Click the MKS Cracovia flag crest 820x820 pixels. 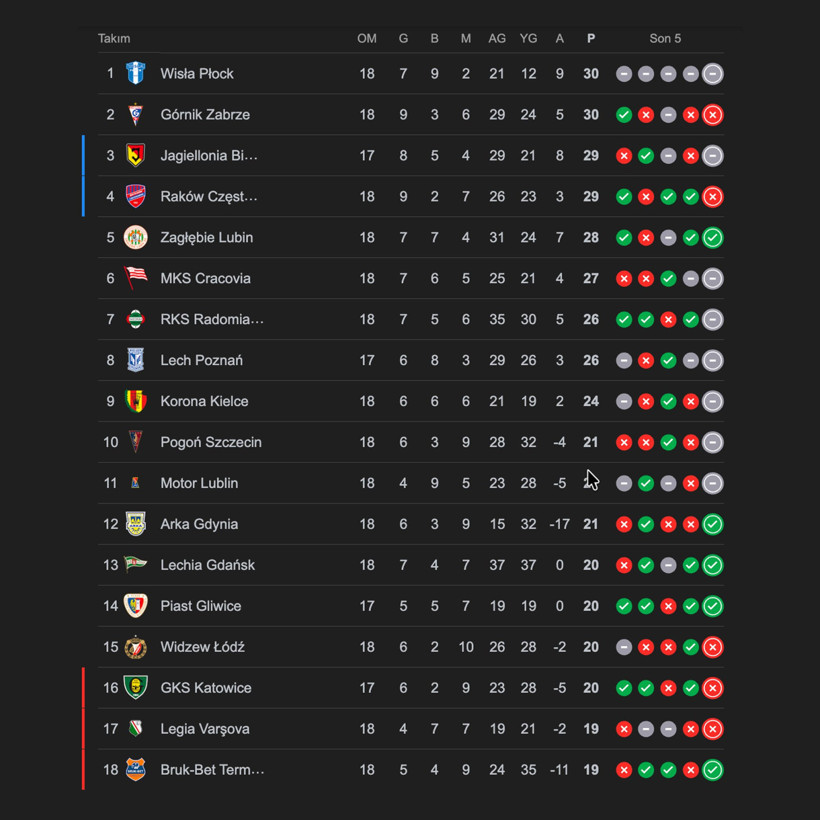click(136, 278)
